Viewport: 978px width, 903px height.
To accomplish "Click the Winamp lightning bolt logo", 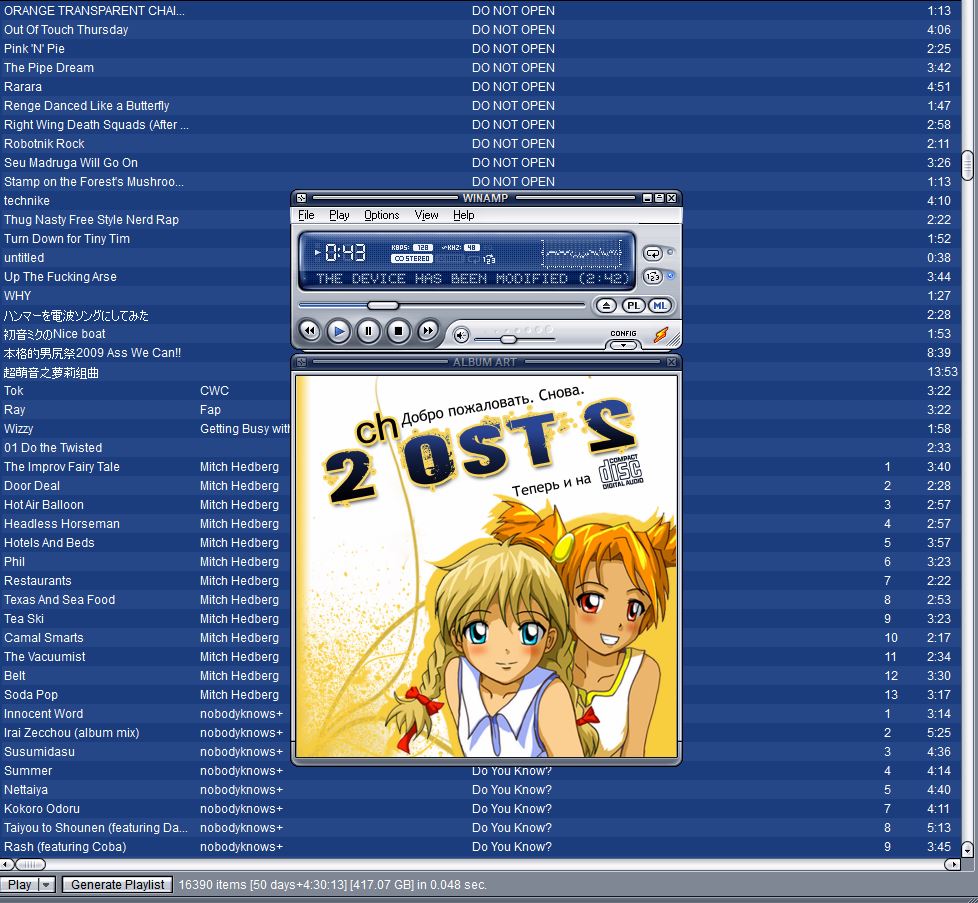I will (661, 336).
